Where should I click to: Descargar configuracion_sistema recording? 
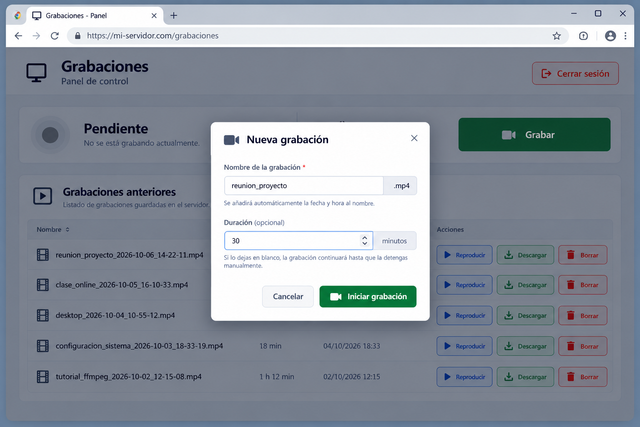point(525,346)
